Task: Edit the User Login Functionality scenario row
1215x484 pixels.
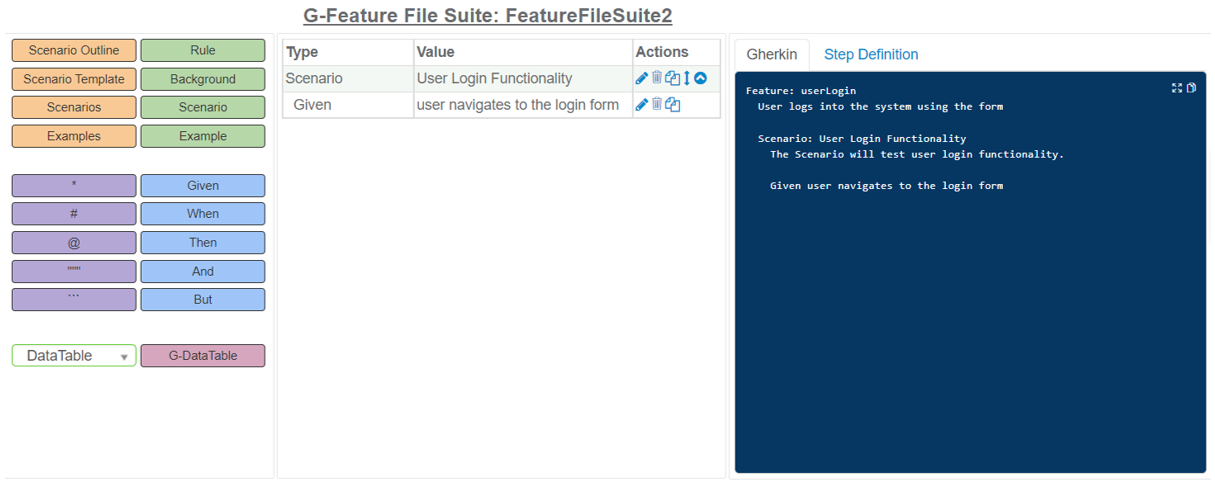Action: (641, 78)
